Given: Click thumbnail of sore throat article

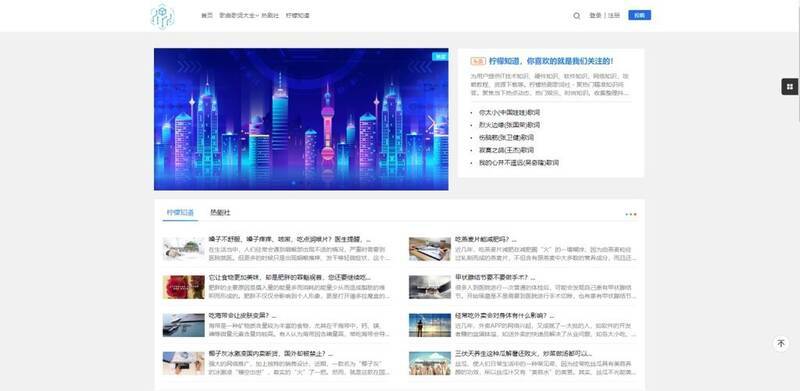Looking at the screenshot, I should 184,249.
